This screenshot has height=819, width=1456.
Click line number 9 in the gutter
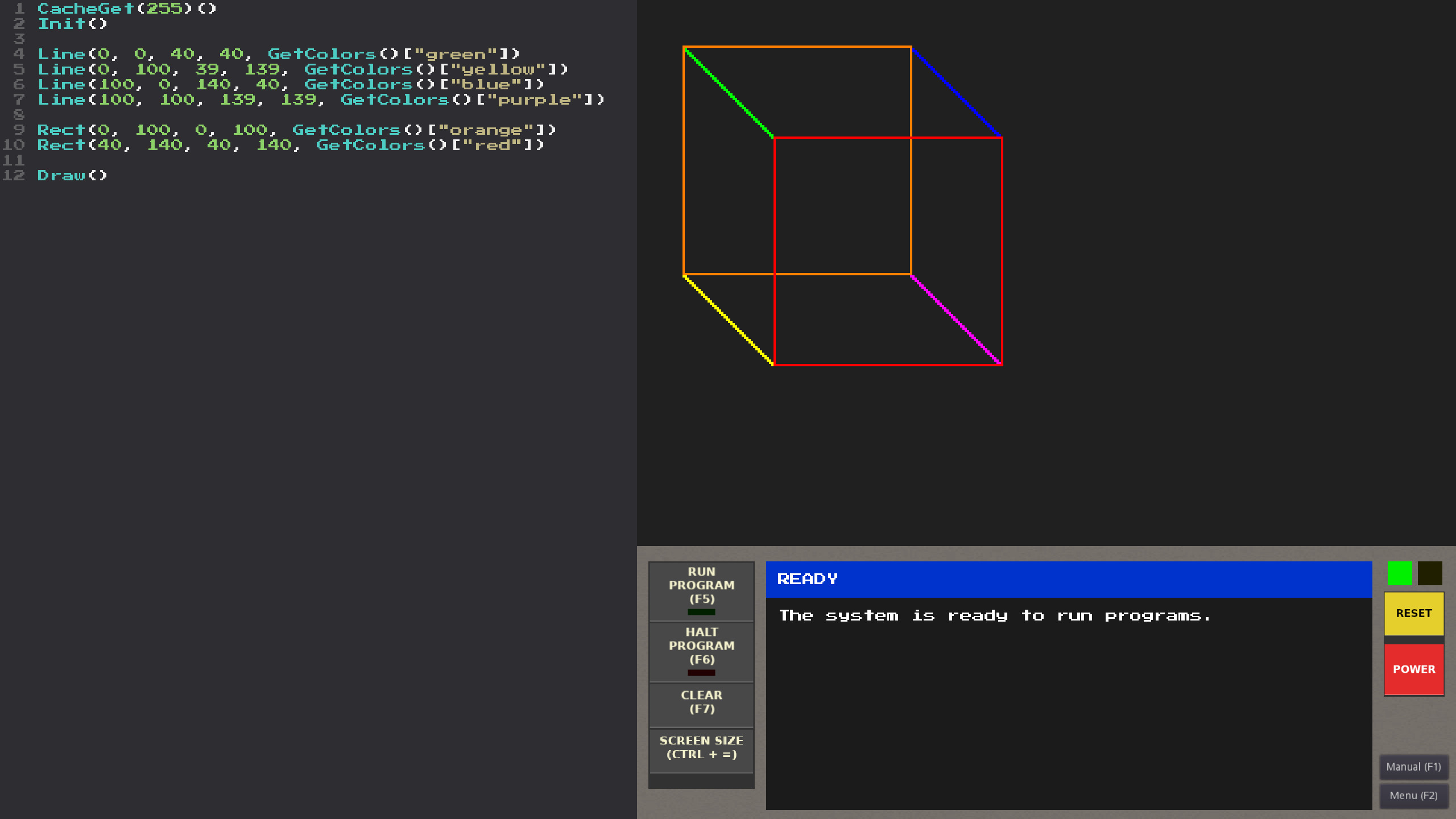tap(19, 130)
